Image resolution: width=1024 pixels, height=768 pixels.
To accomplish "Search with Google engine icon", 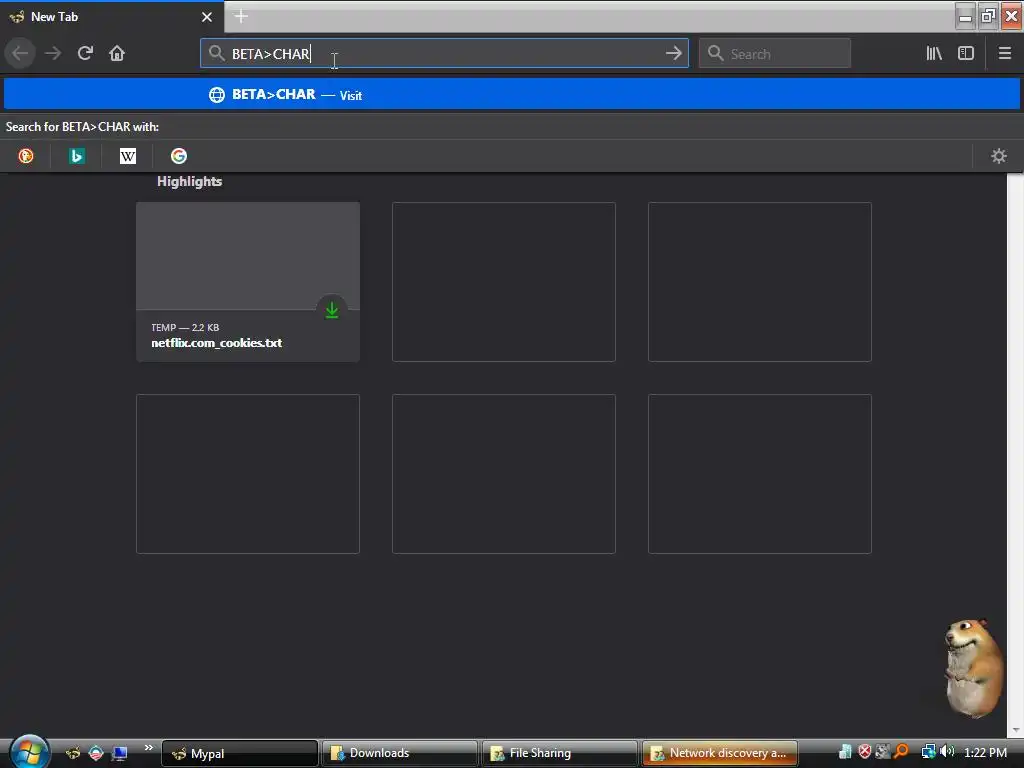I will pos(179,156).
